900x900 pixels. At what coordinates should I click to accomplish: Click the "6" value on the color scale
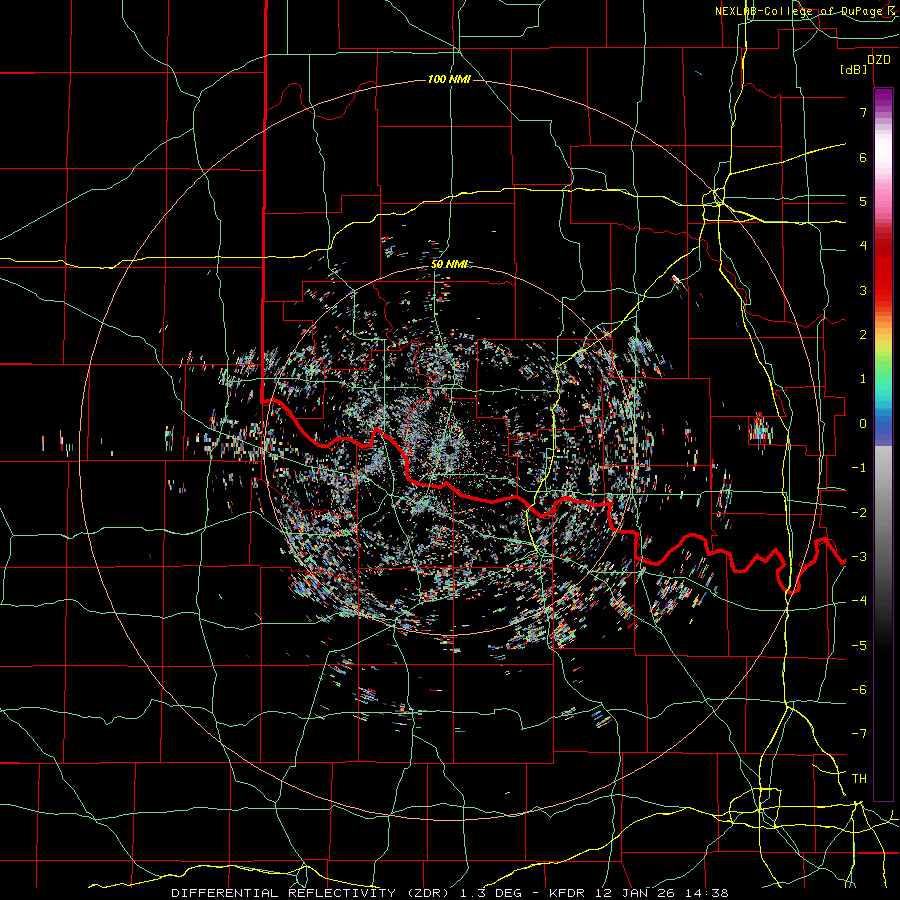pyautogui.click(x=863, y=157)
